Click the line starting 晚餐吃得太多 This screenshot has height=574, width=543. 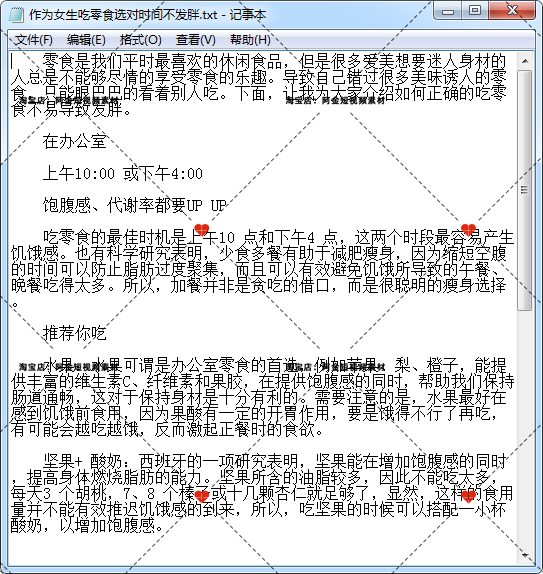pos(259,285)
